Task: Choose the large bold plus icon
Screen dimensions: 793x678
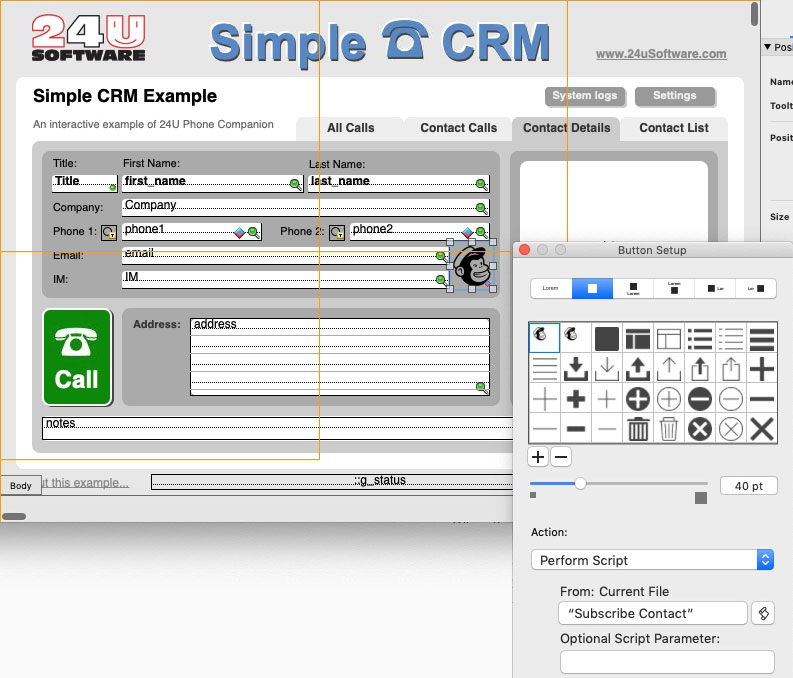Action: pos(762,369)
